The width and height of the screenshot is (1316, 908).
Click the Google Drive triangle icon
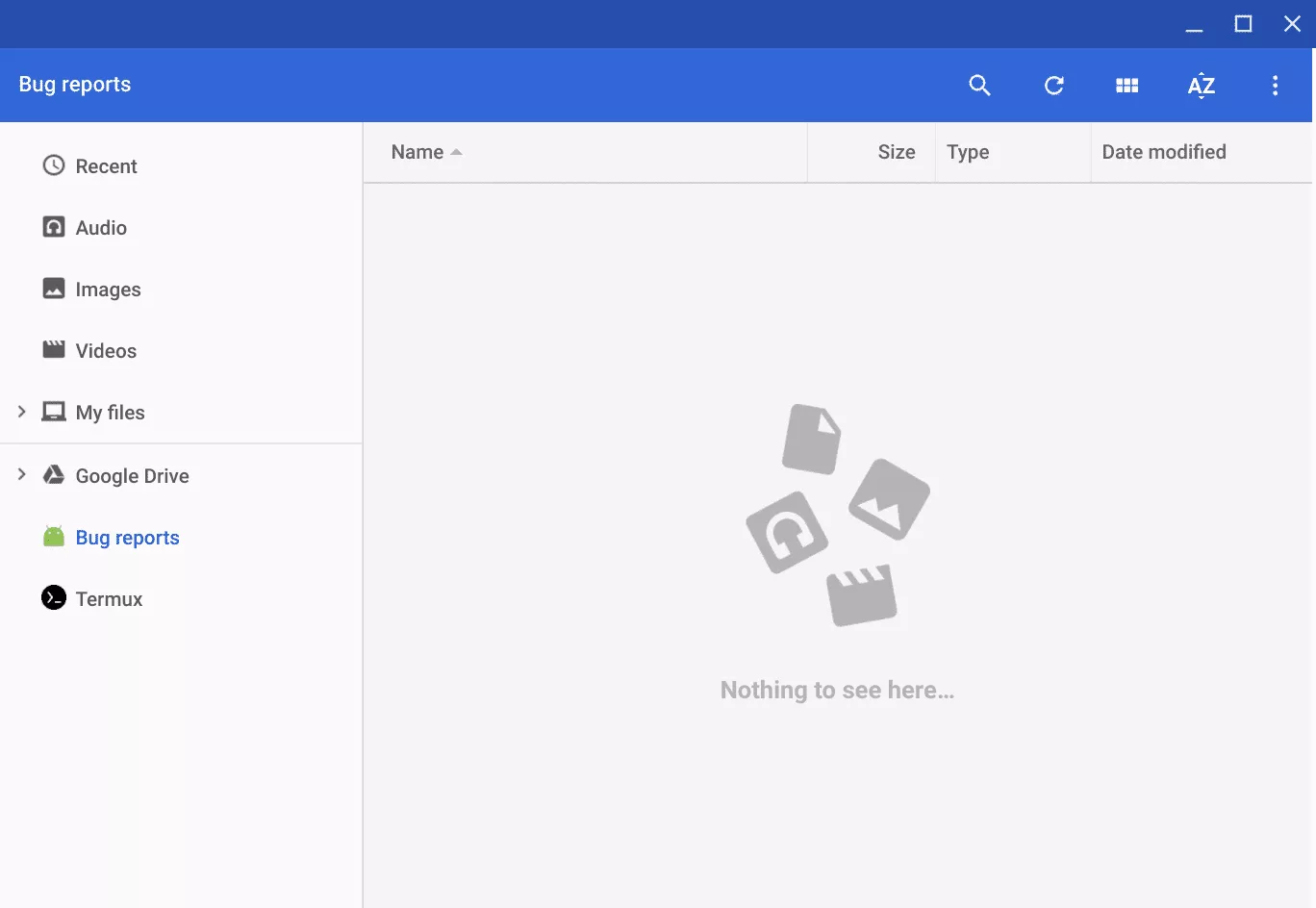(x=54, y=475)
